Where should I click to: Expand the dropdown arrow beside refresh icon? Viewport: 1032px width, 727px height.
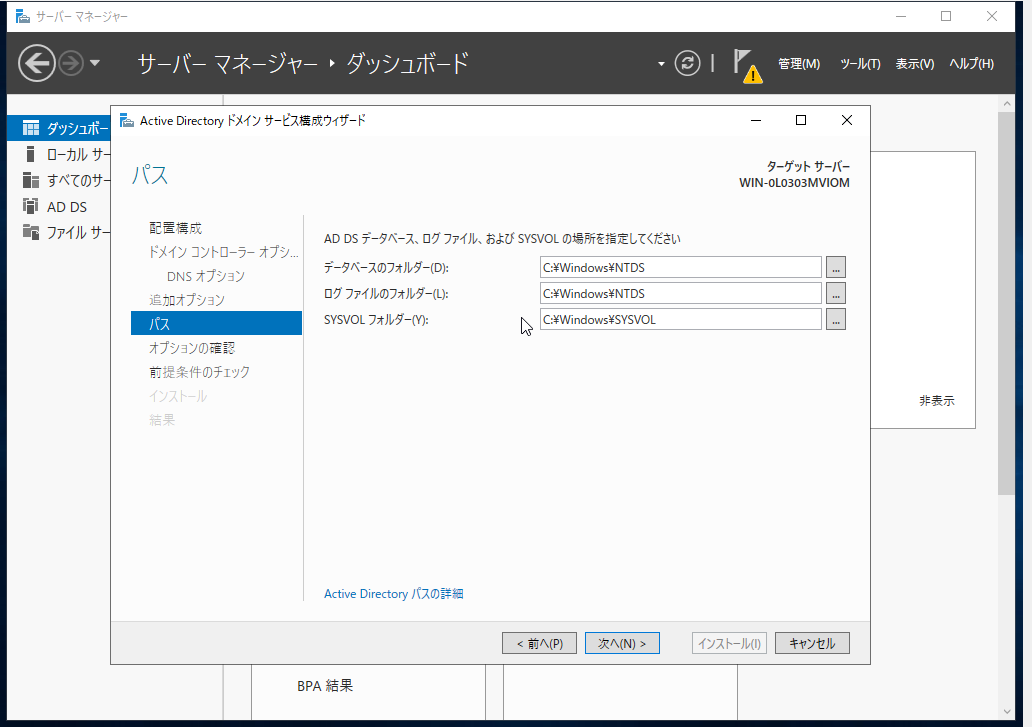point(661,64)
